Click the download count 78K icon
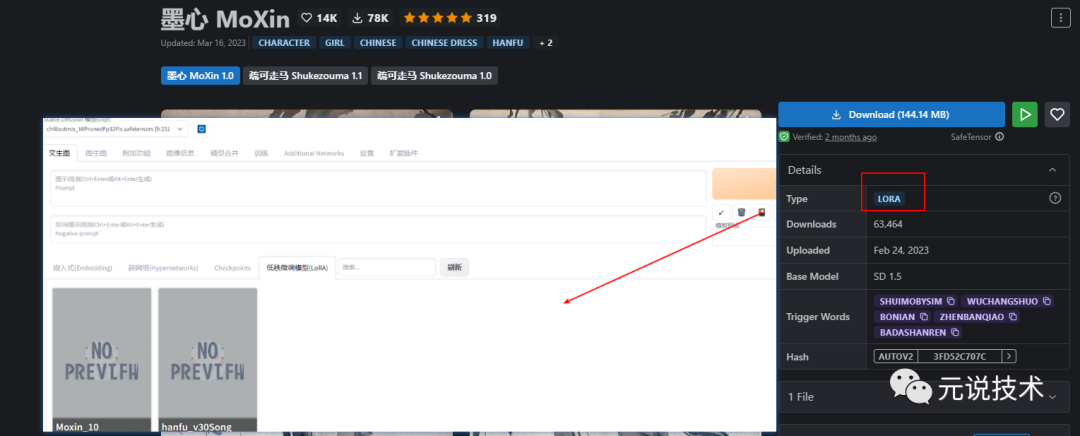This screenshot has width=1080, height=436. [357, 18]
